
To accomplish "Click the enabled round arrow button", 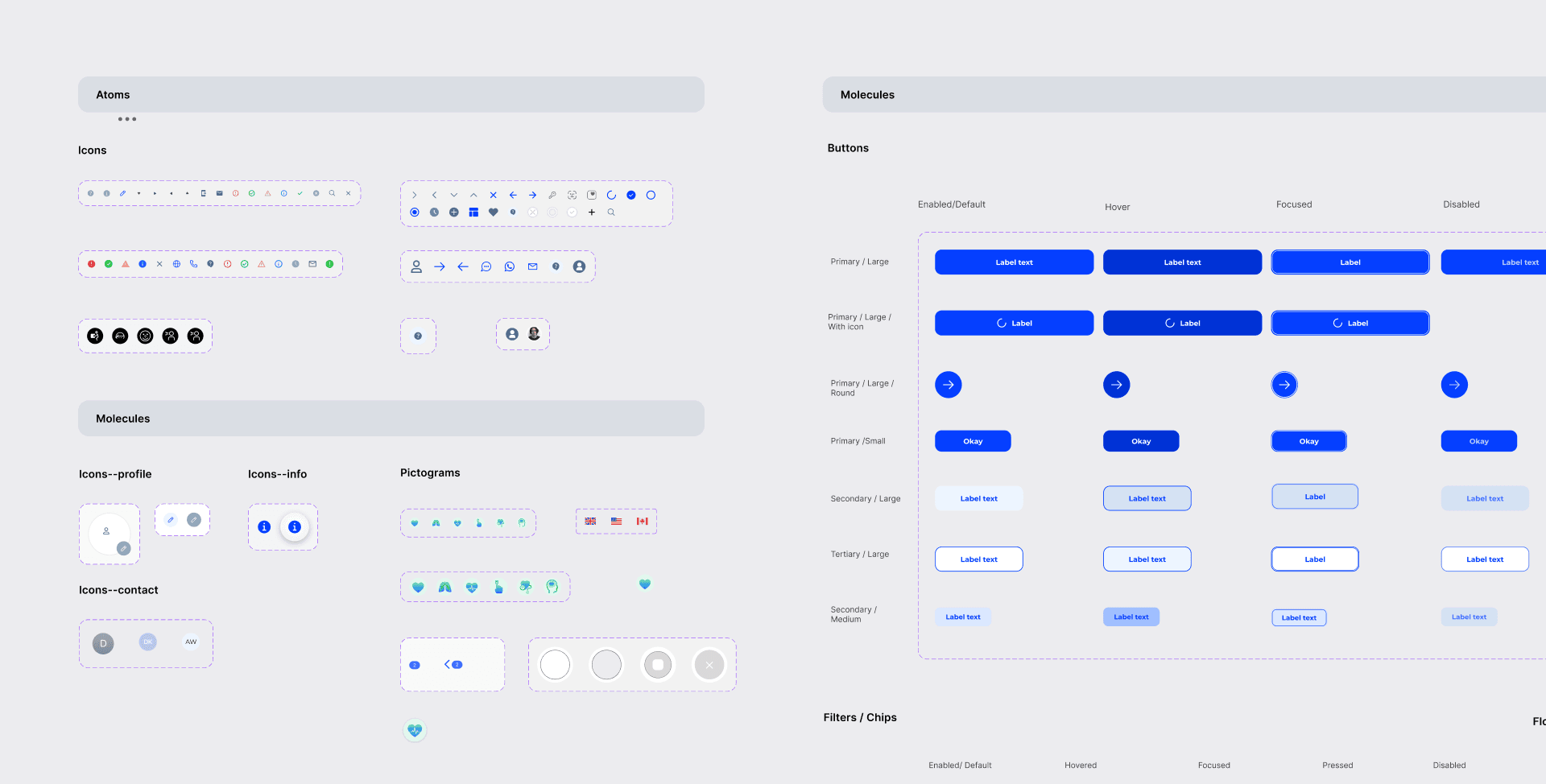I will [x=949, y=385].
